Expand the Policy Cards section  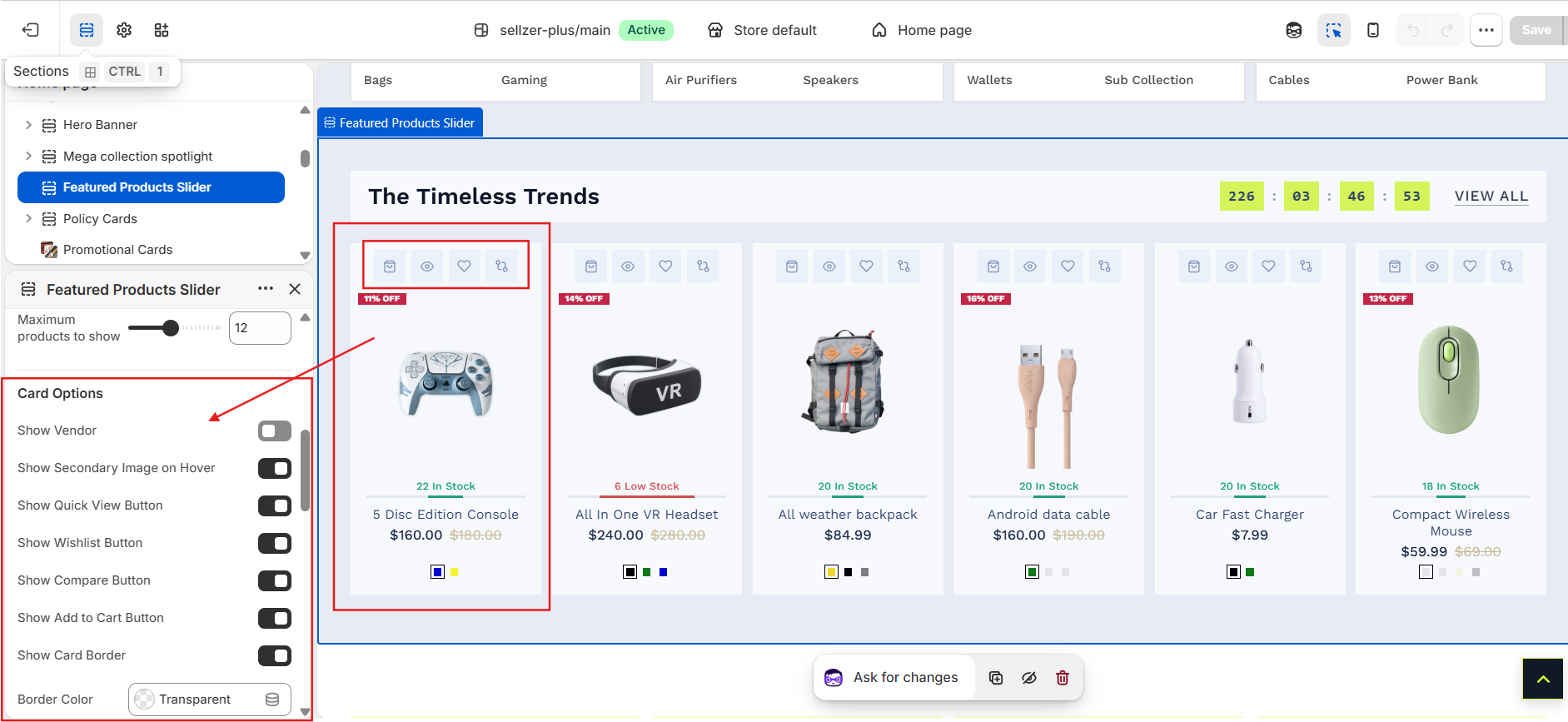(28, 219)
